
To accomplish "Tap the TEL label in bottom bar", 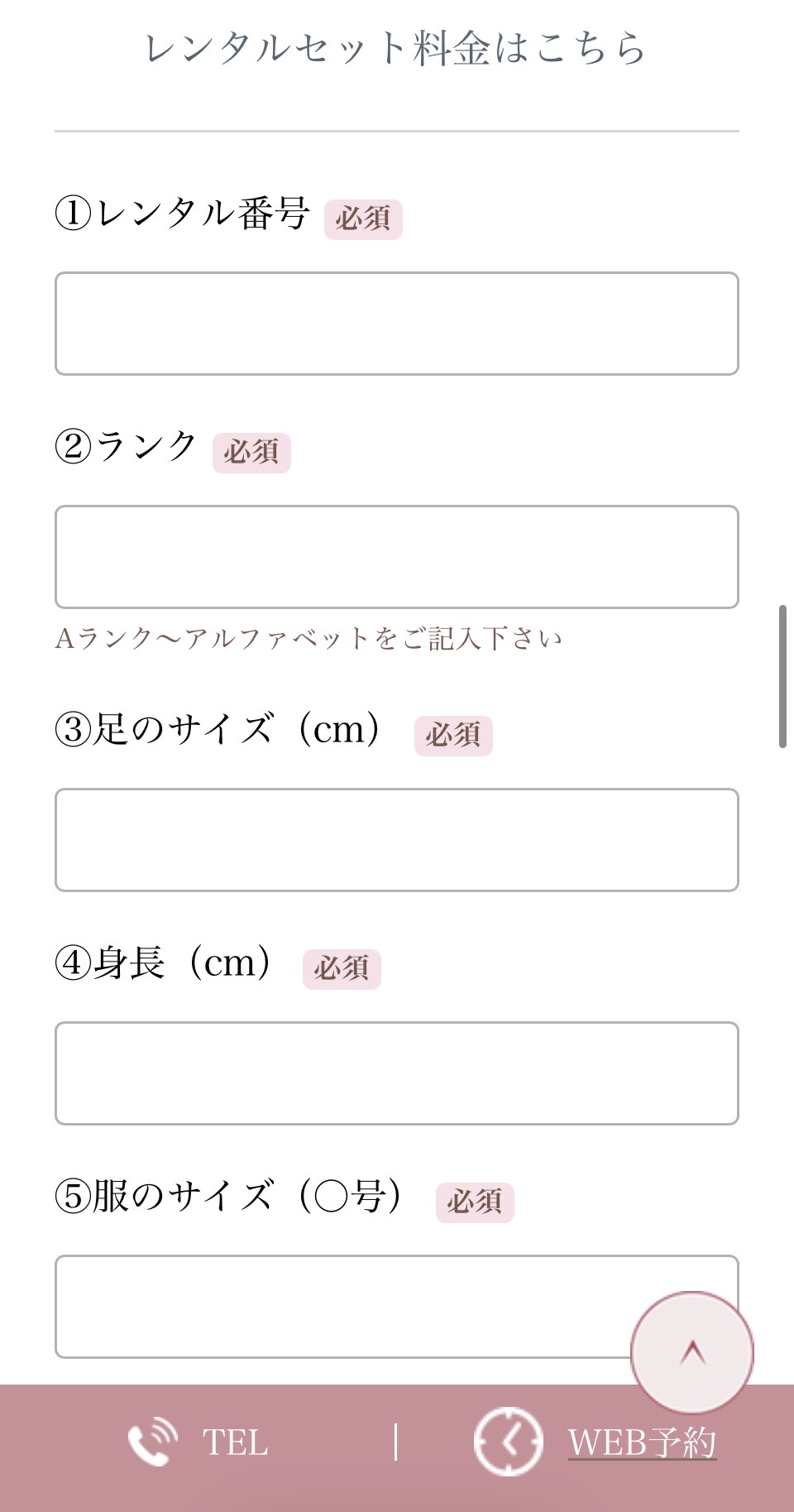I will 235,1442.
